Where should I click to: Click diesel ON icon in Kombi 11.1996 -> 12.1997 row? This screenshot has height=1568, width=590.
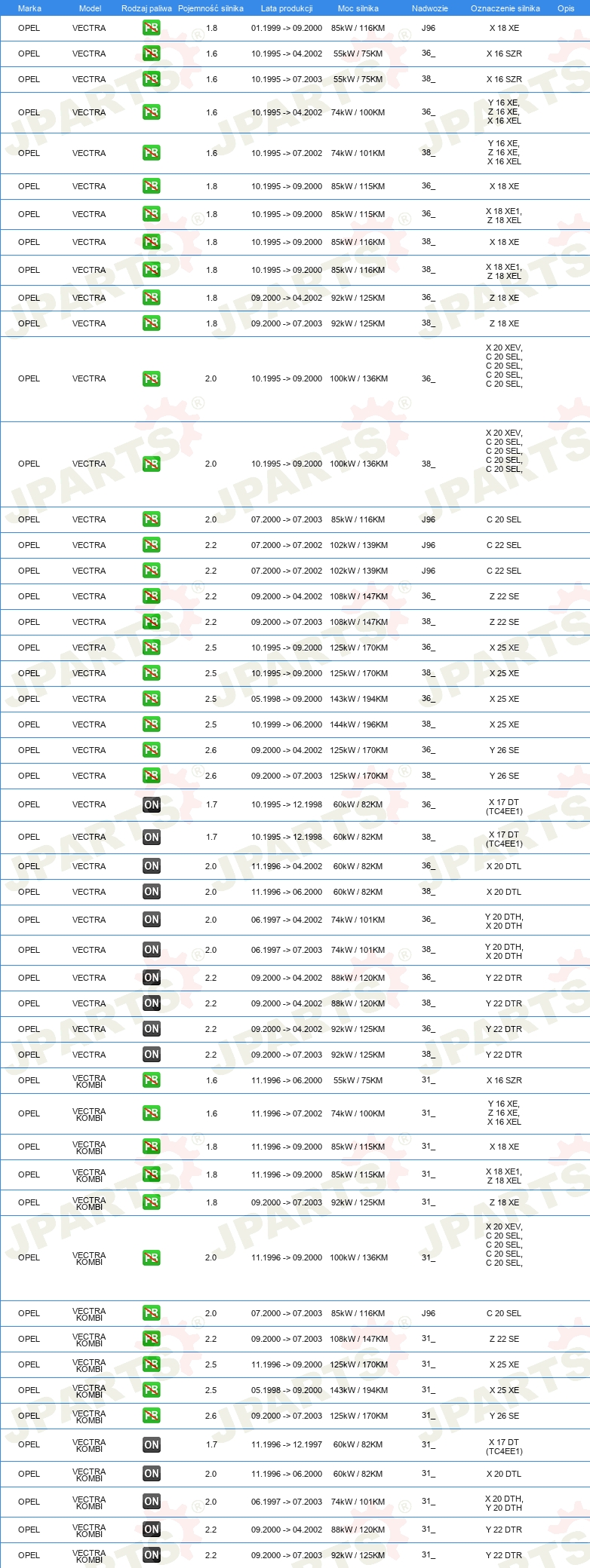pos(152,1445)
